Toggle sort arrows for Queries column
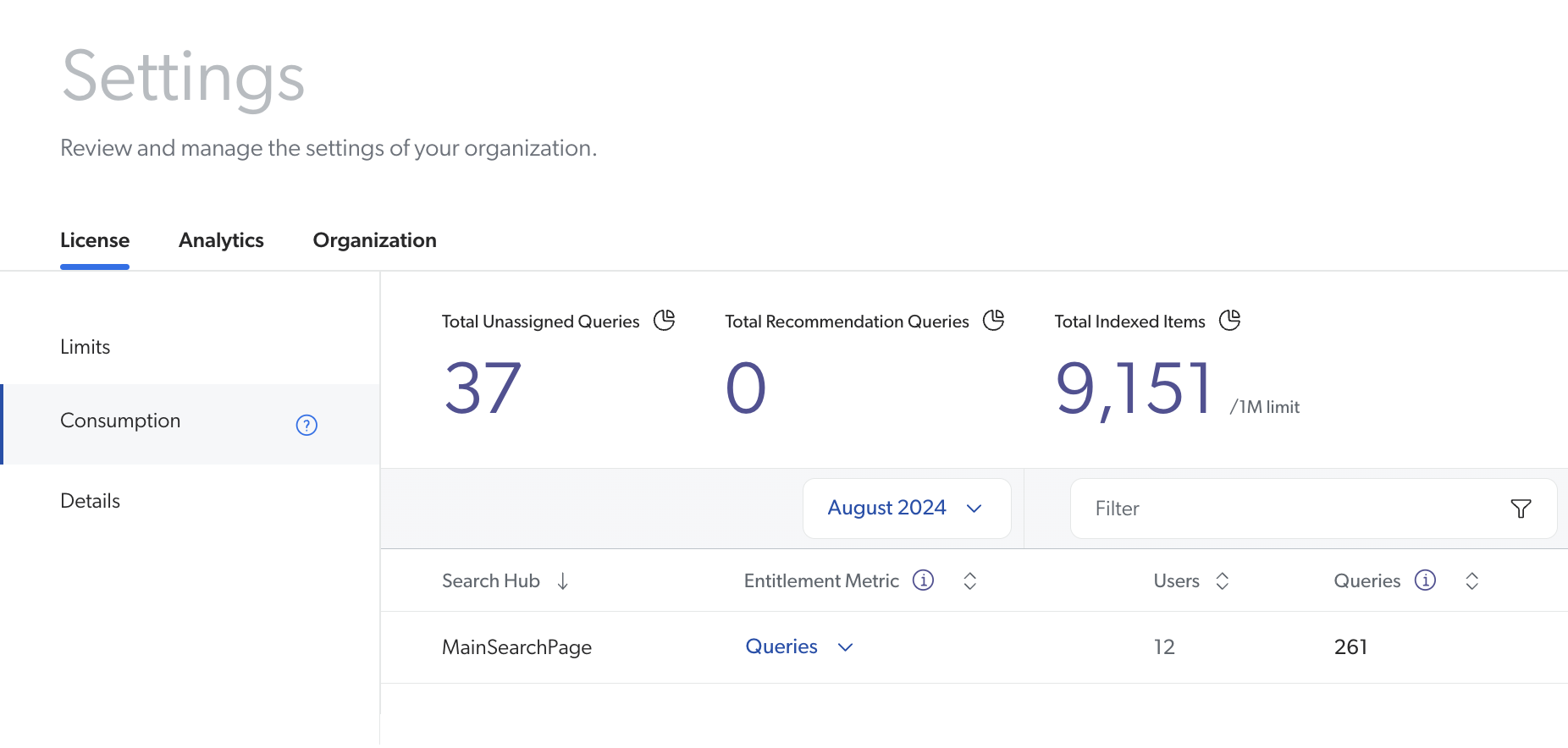The width and height of the screenshot is (1568, 748). [1472, 580]
